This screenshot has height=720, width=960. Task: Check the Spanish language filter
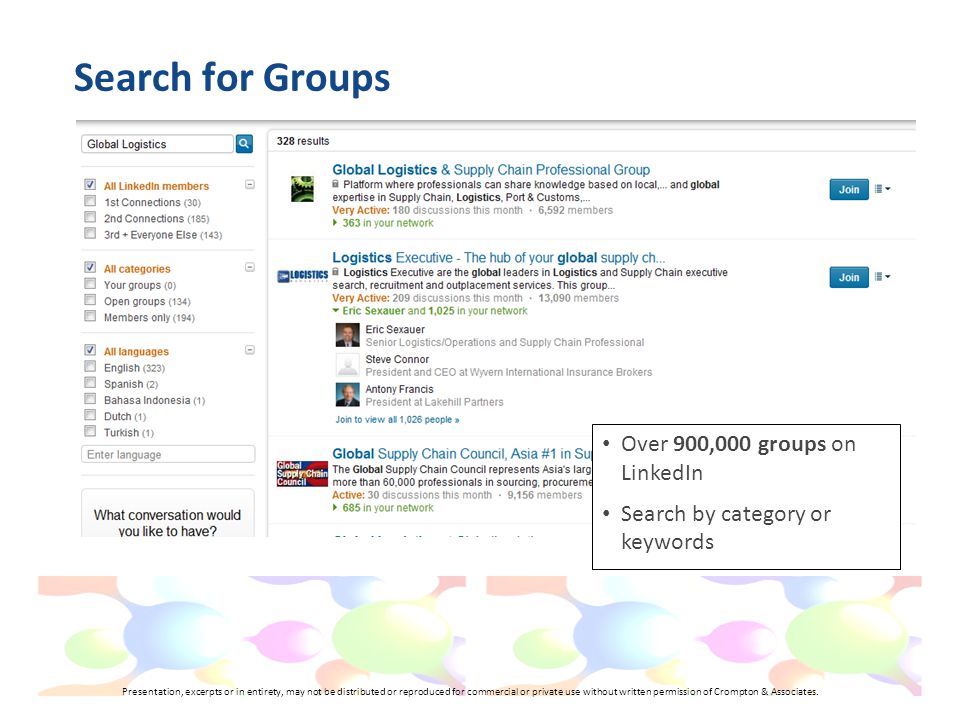(x=90, y=383)
